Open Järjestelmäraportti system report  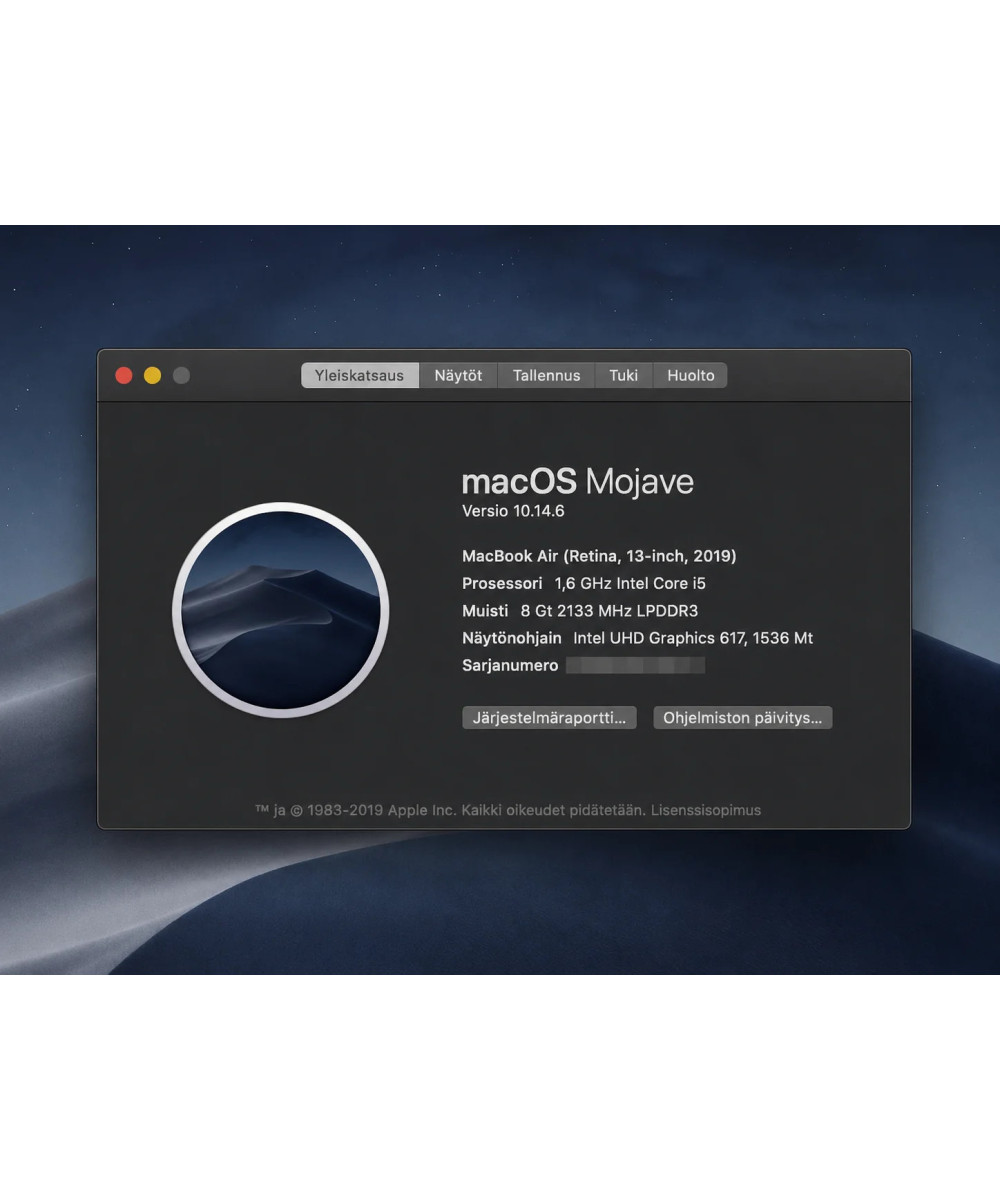point(549,718)
